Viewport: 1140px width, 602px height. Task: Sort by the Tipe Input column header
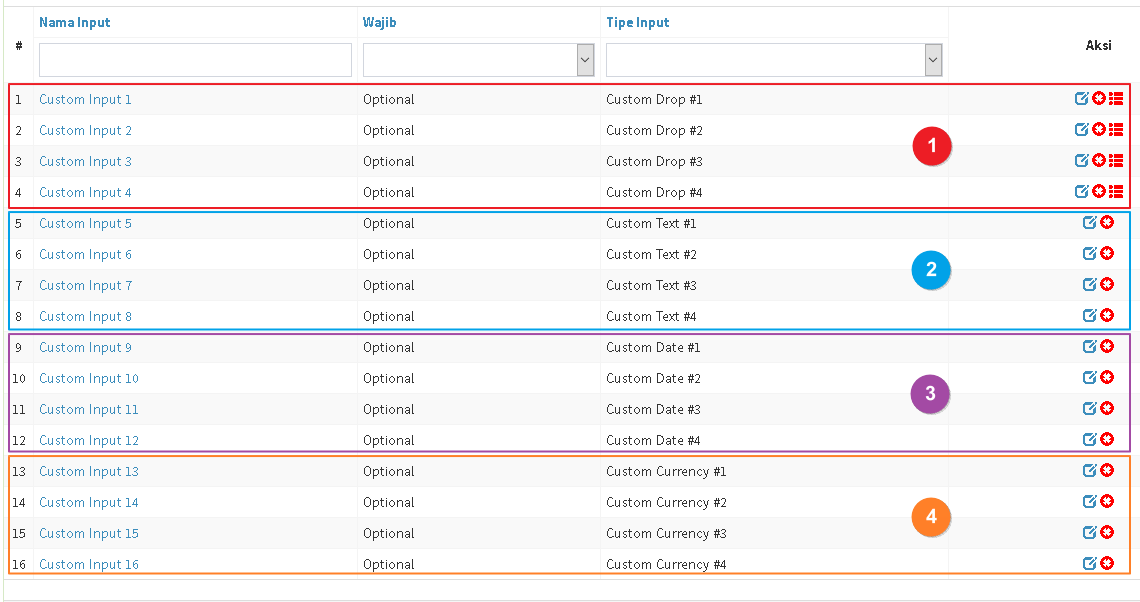click(637, 22)
